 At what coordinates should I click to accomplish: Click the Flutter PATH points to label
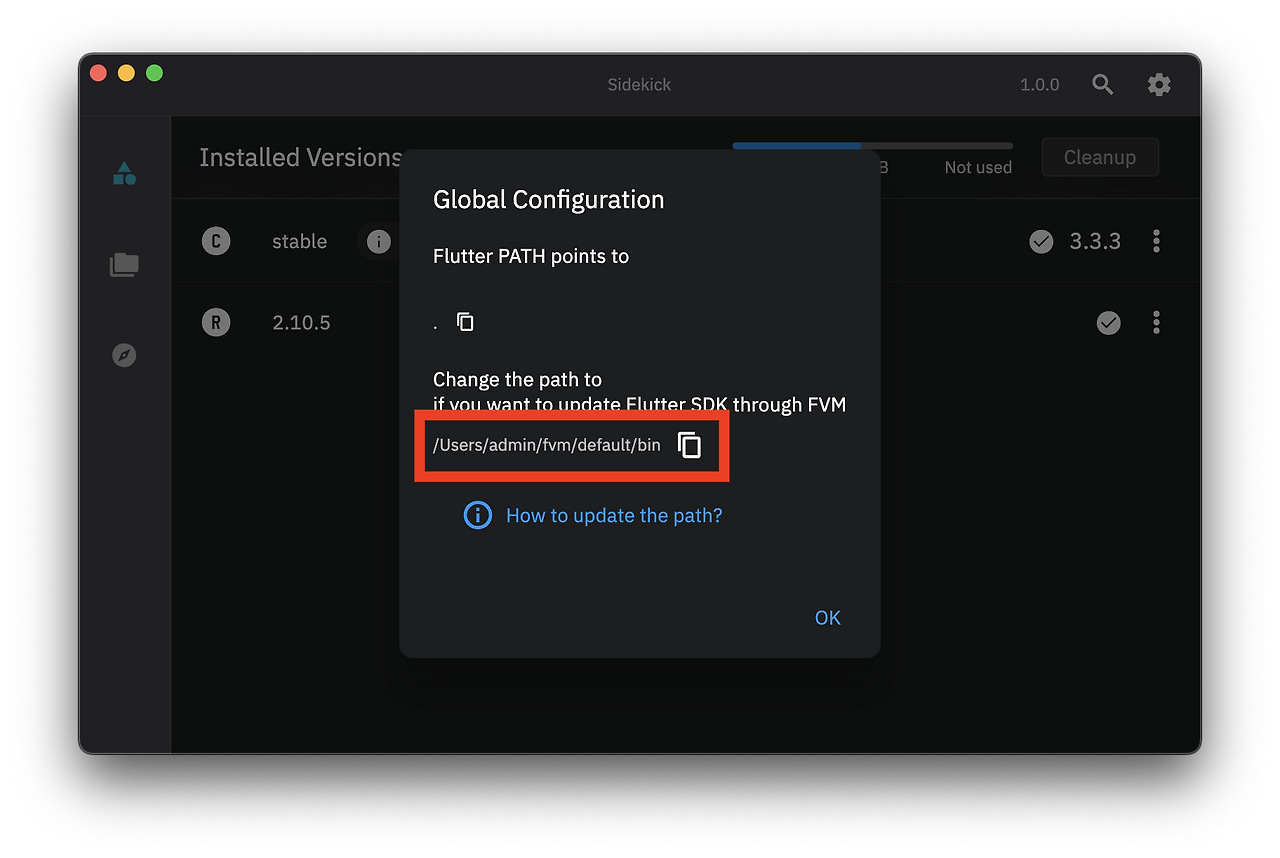pyautogui.click(x=531, y=256)
